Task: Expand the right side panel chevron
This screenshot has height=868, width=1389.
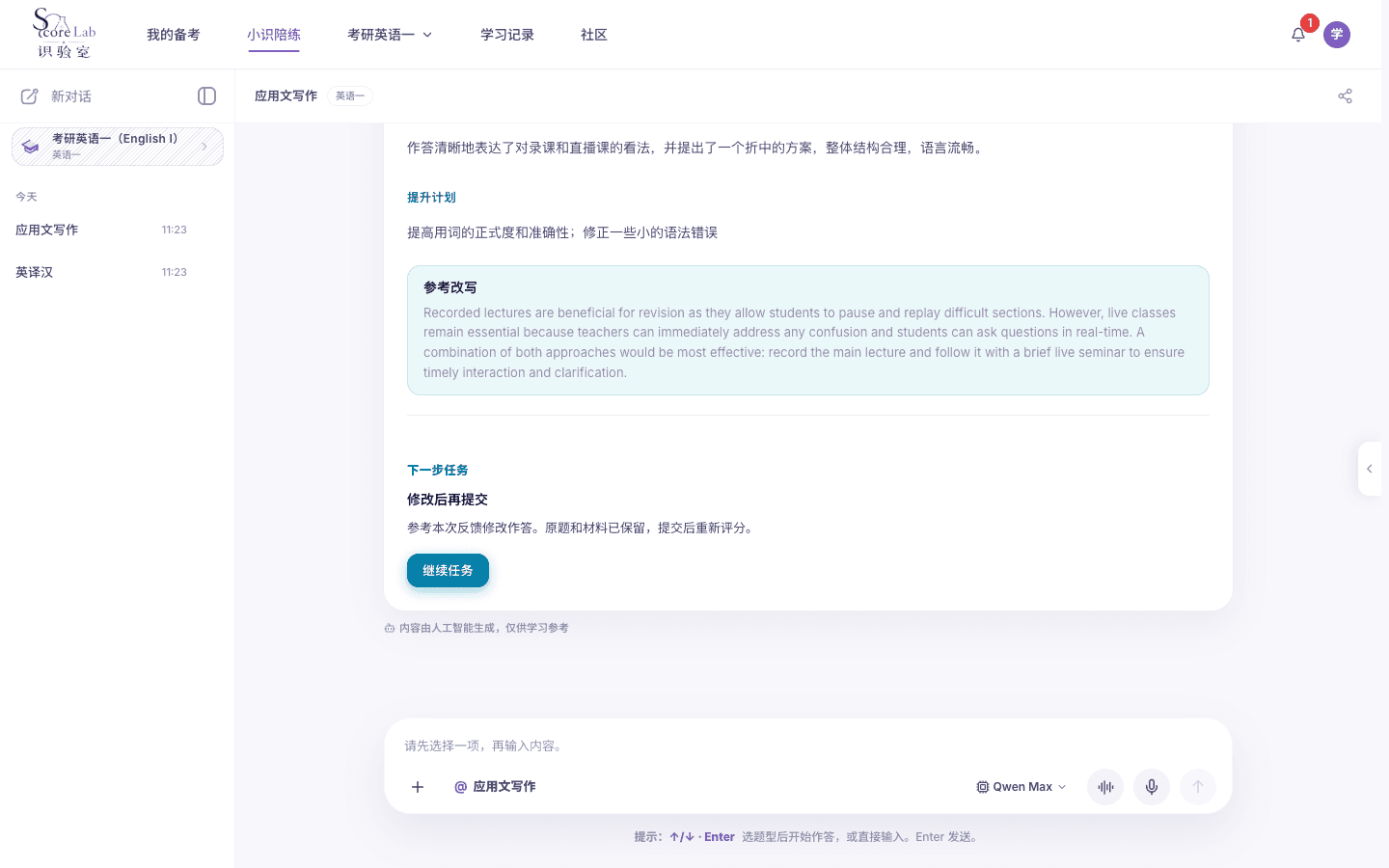Action: pos(1370,469)
